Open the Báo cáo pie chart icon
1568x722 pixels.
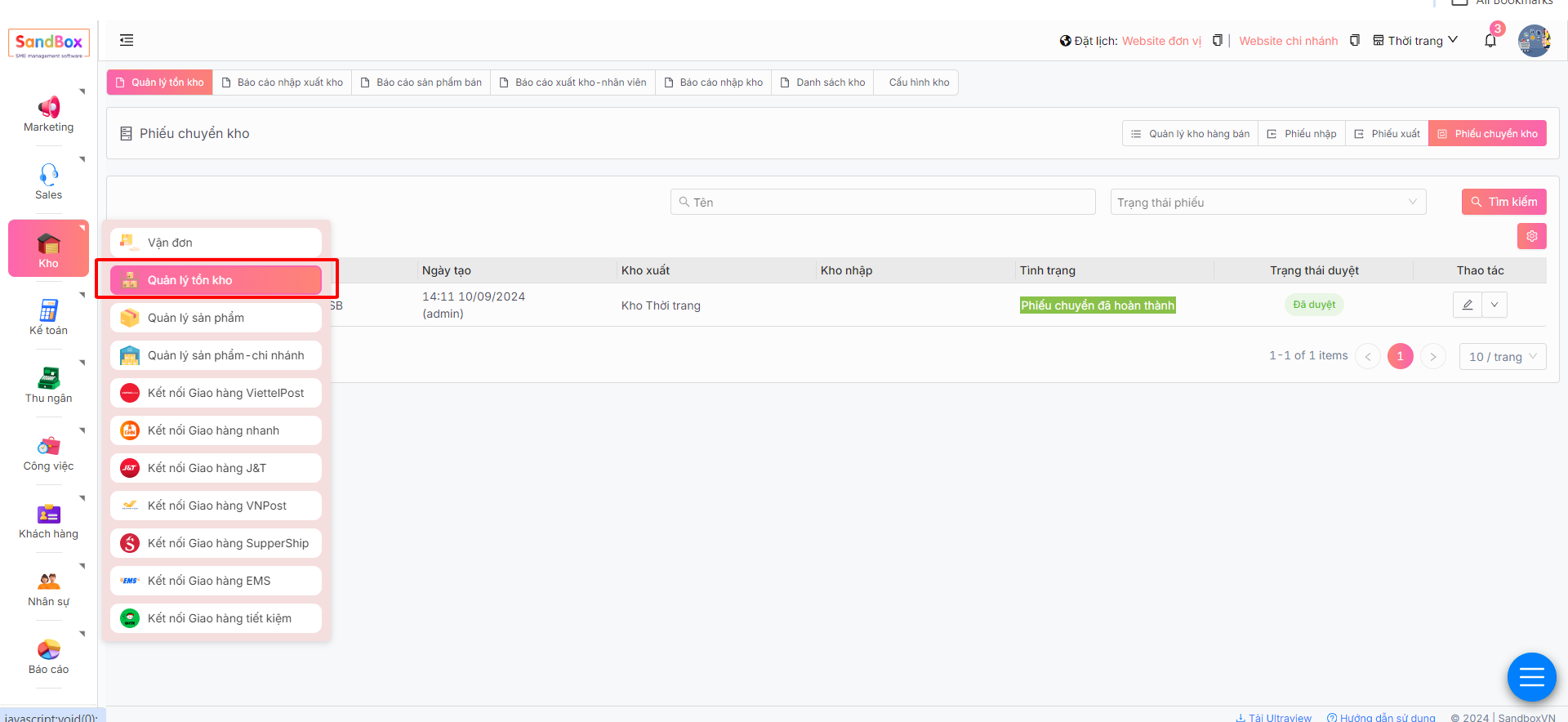pos(48,649)
